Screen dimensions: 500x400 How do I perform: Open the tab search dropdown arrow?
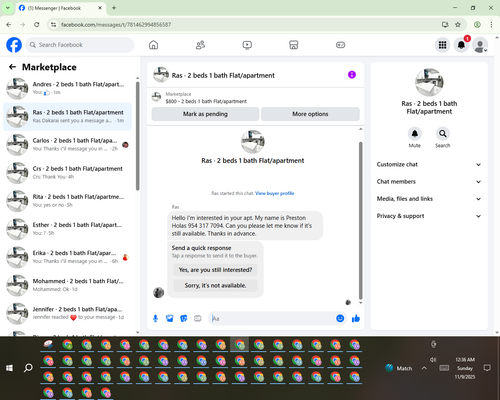point(8,8)
